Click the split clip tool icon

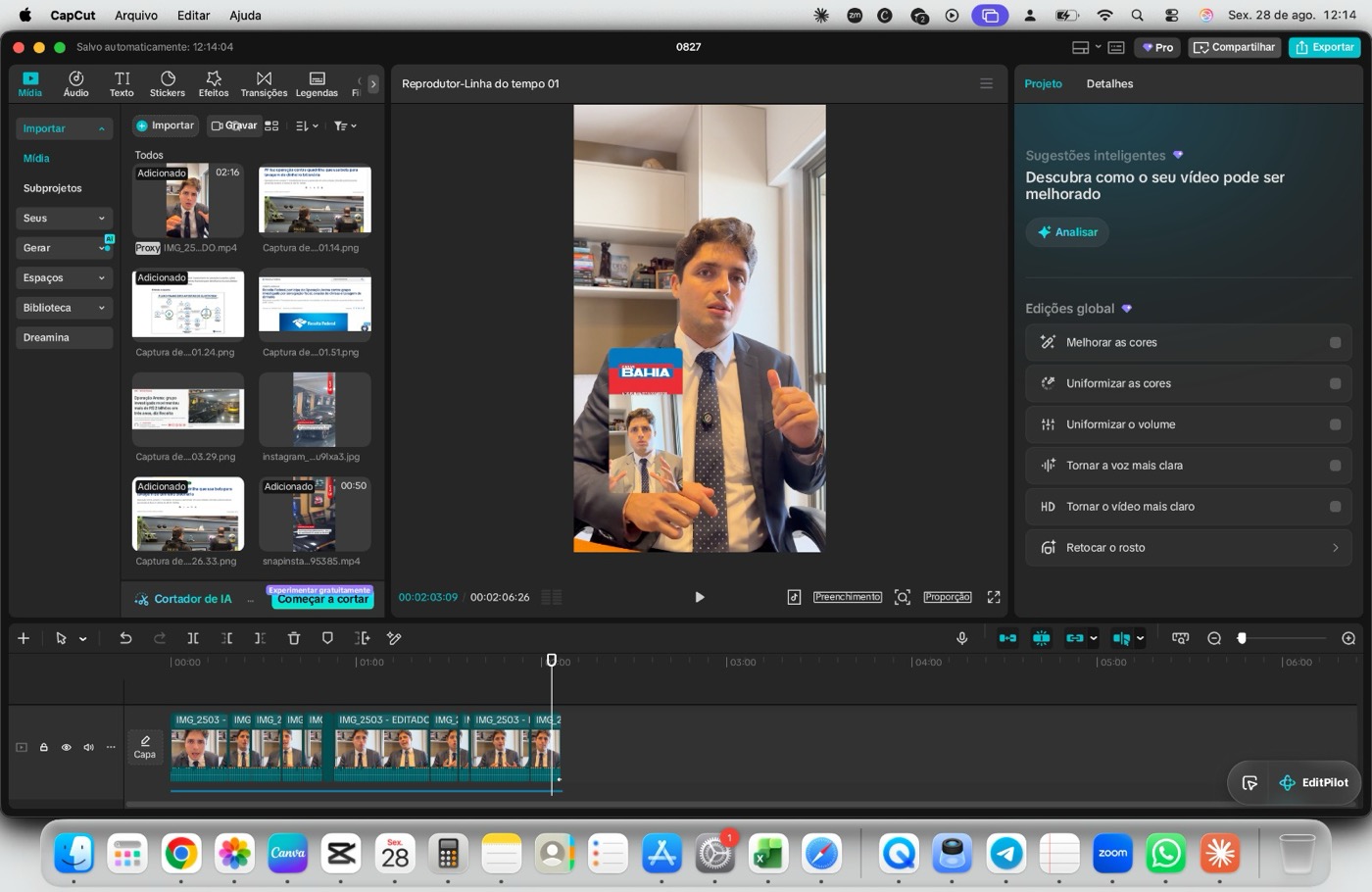tap(193, 638)
